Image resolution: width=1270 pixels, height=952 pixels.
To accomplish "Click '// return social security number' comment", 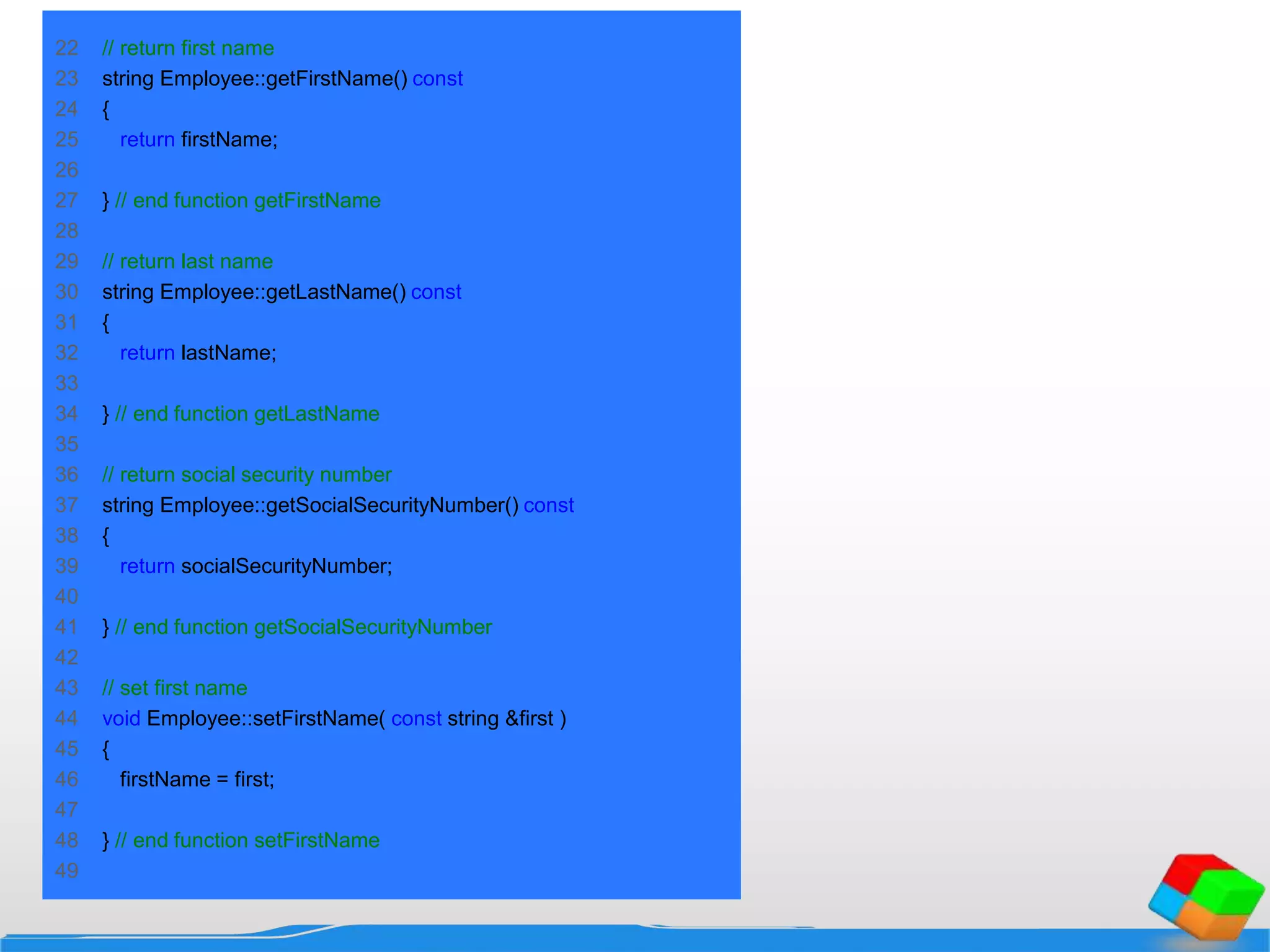I will pyautogui.click(x=247, y=475).
